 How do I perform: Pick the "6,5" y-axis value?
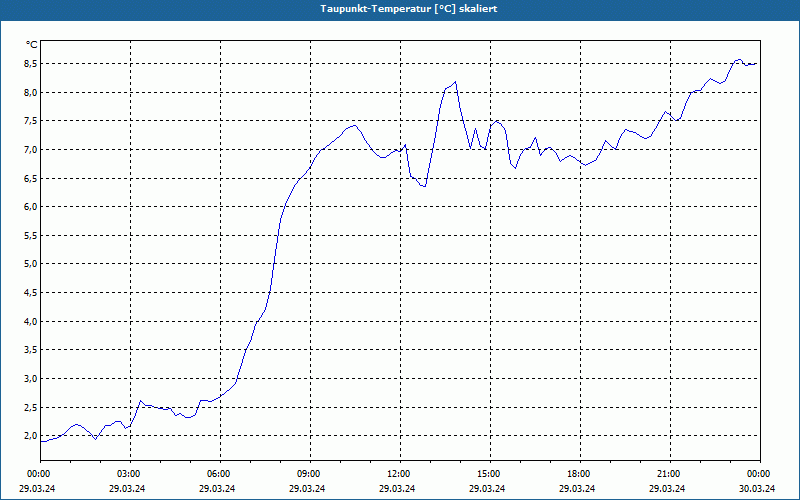(x=31, y=178)
